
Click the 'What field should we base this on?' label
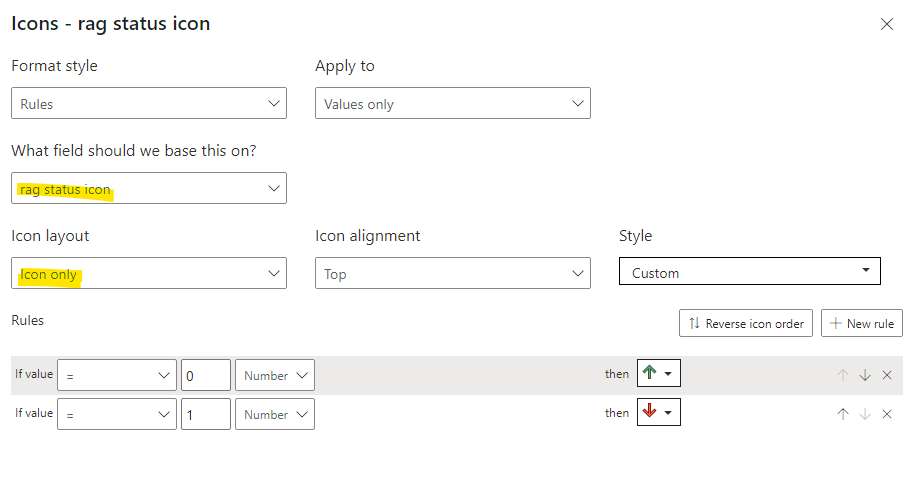click(134, 151)
